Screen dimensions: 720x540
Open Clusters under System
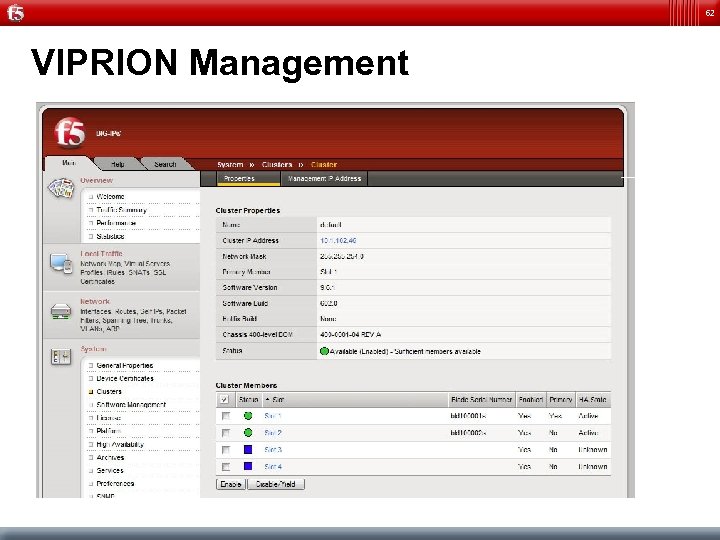click(x=109, y=392)
